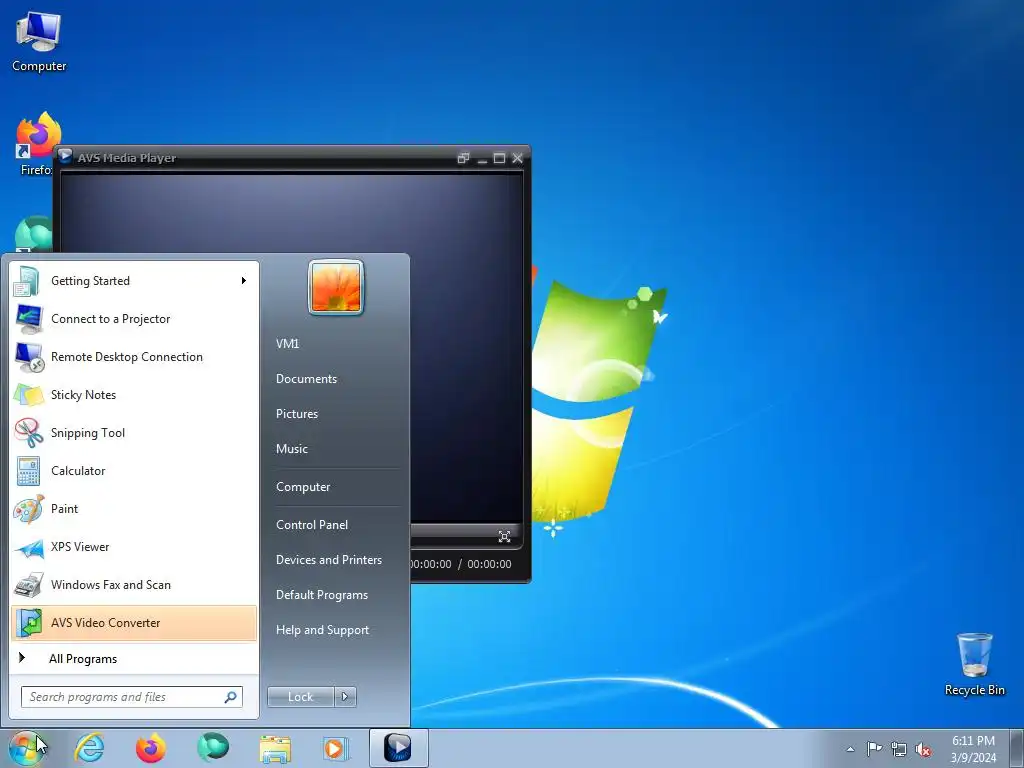The height and width of the screenshot is (768, 1024).
Task: Switch AVS Media Player to compact mode
Action: [463, 158]
